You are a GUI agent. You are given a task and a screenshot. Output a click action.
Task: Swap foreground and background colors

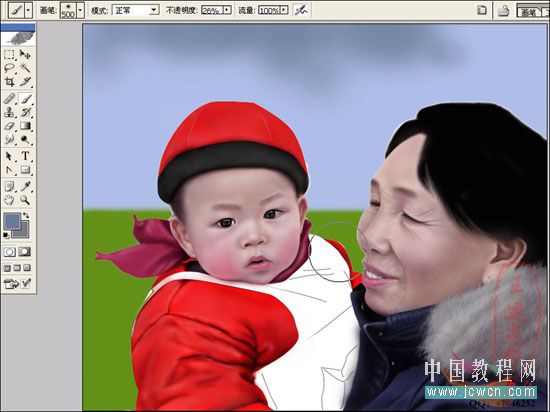(x=26, y=215)
